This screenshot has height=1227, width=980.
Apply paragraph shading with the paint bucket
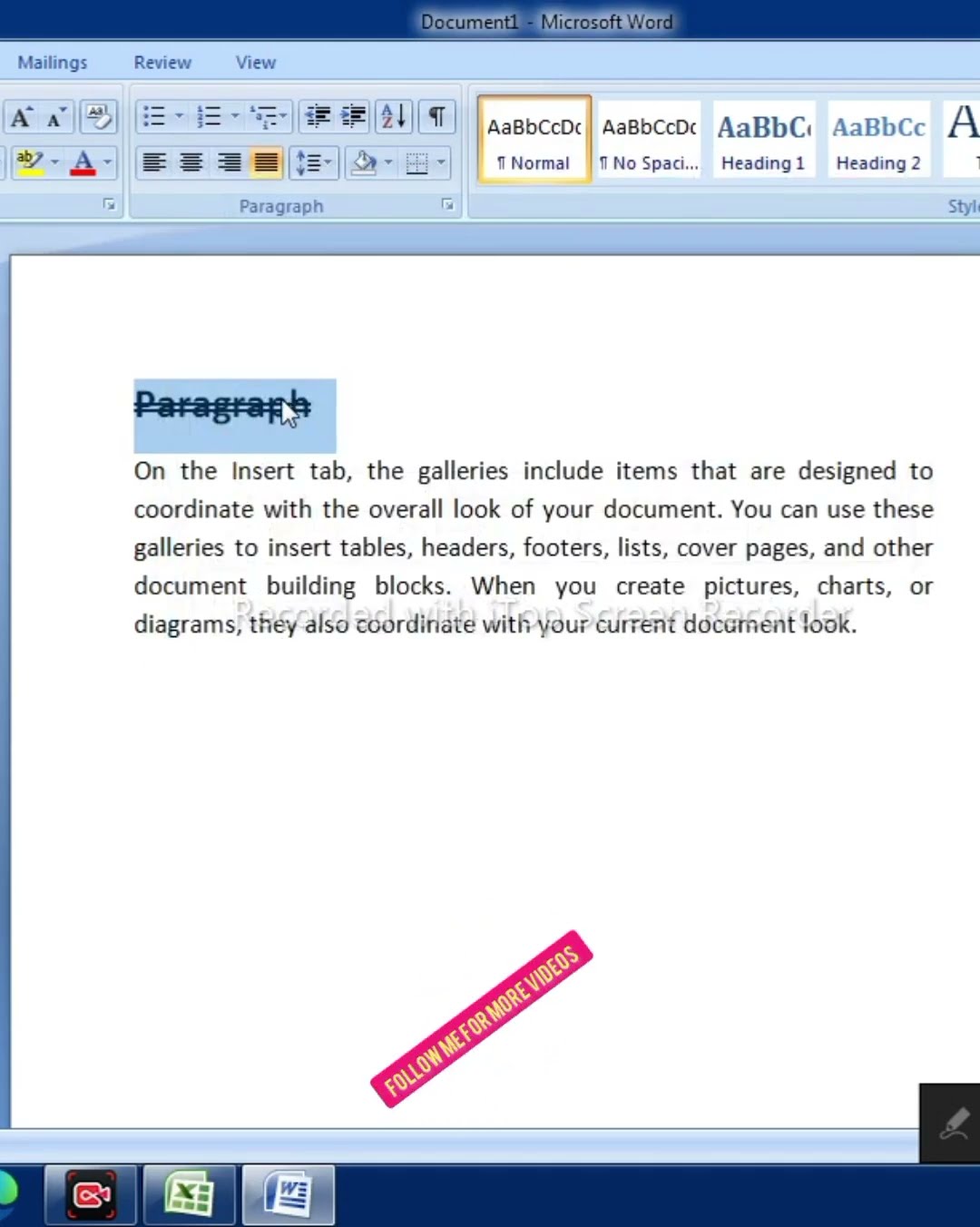[365, 162]
